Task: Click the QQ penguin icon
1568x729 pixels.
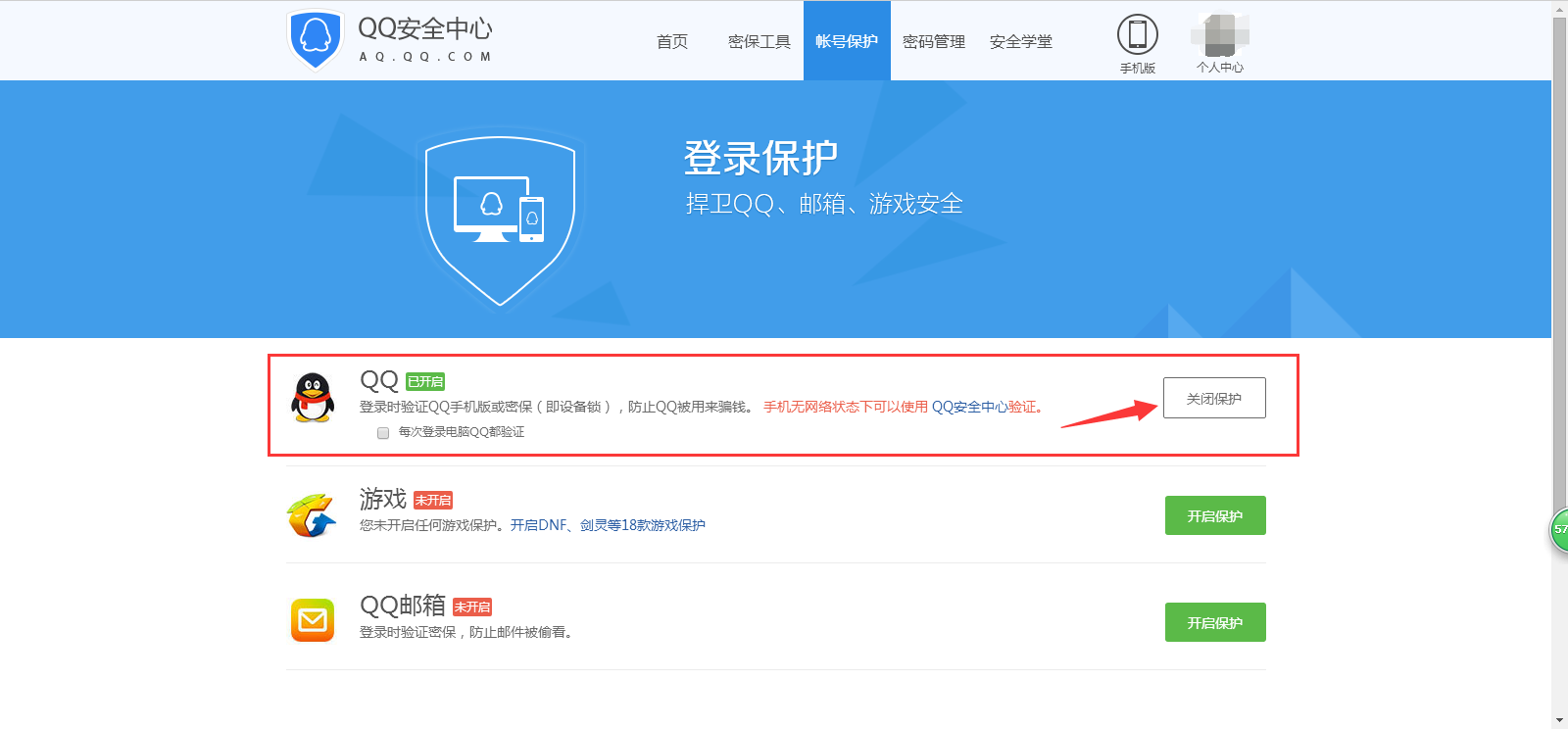Action: pyautogui.click(x=313, y=398)
